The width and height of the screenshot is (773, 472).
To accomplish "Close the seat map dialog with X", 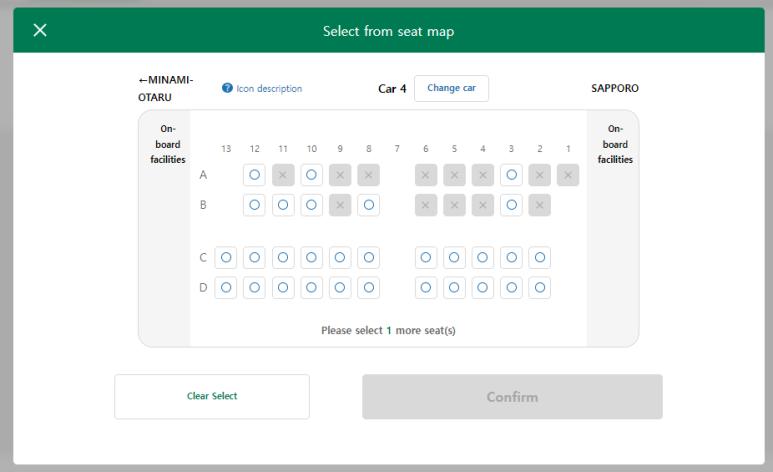I will (x=40, y=30).
